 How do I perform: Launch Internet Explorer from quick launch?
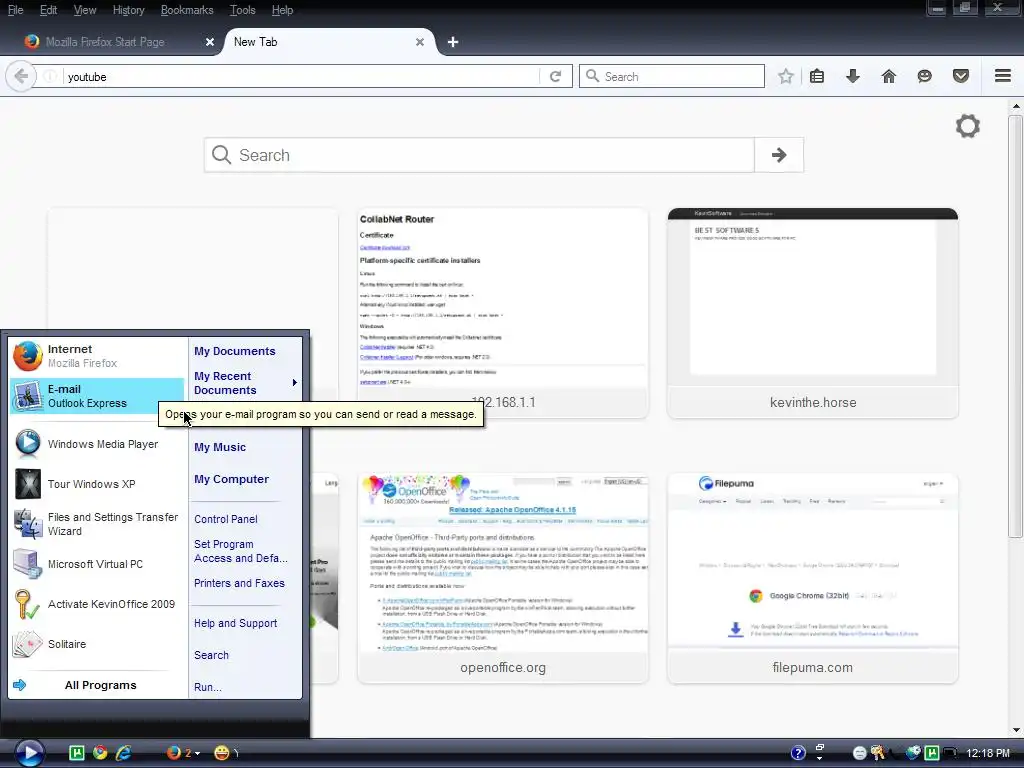pyautogui.click(x=123, y=752)
